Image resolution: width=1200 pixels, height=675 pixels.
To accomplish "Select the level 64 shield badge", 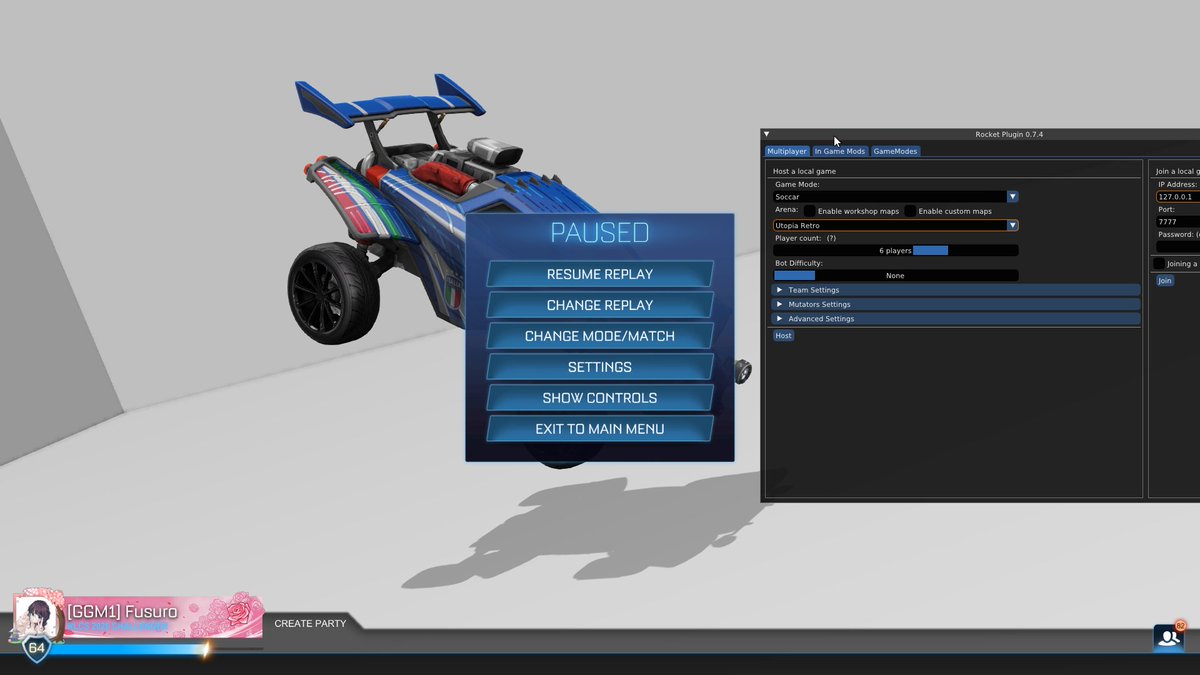I will [37, 647].
